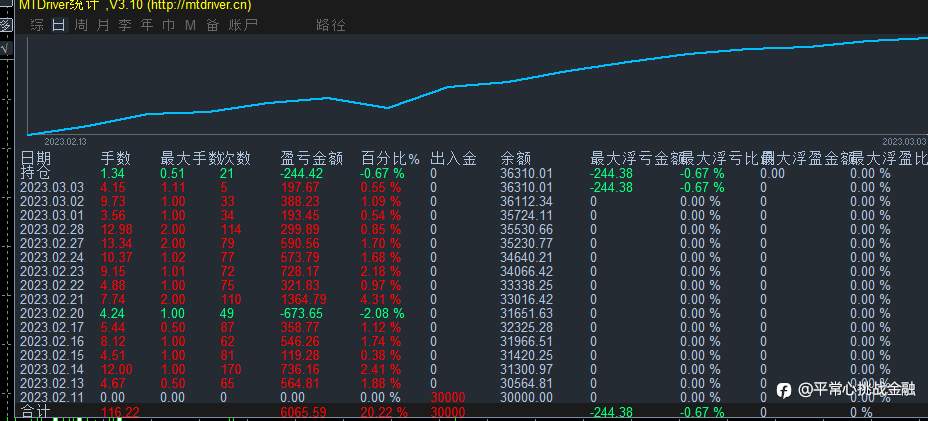
Task: Click the lot size 12.98
Action: 117,229
